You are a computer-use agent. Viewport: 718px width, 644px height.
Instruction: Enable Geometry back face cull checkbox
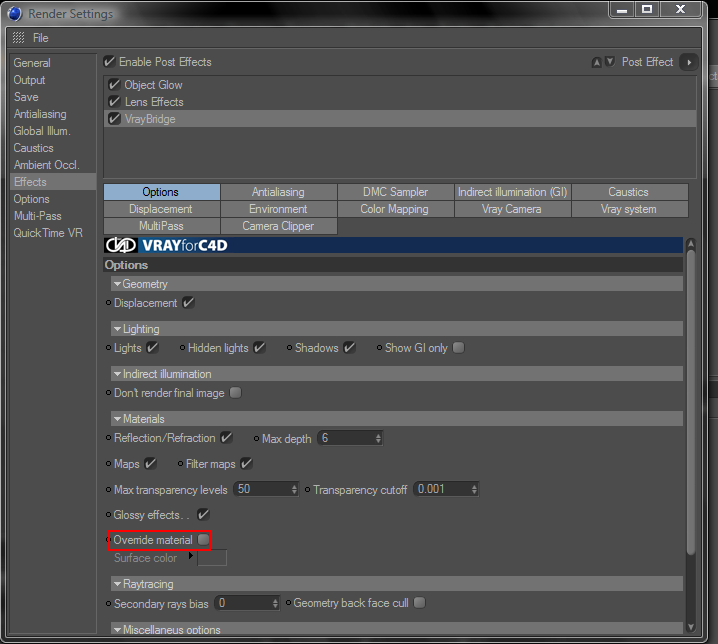point(419,602)
